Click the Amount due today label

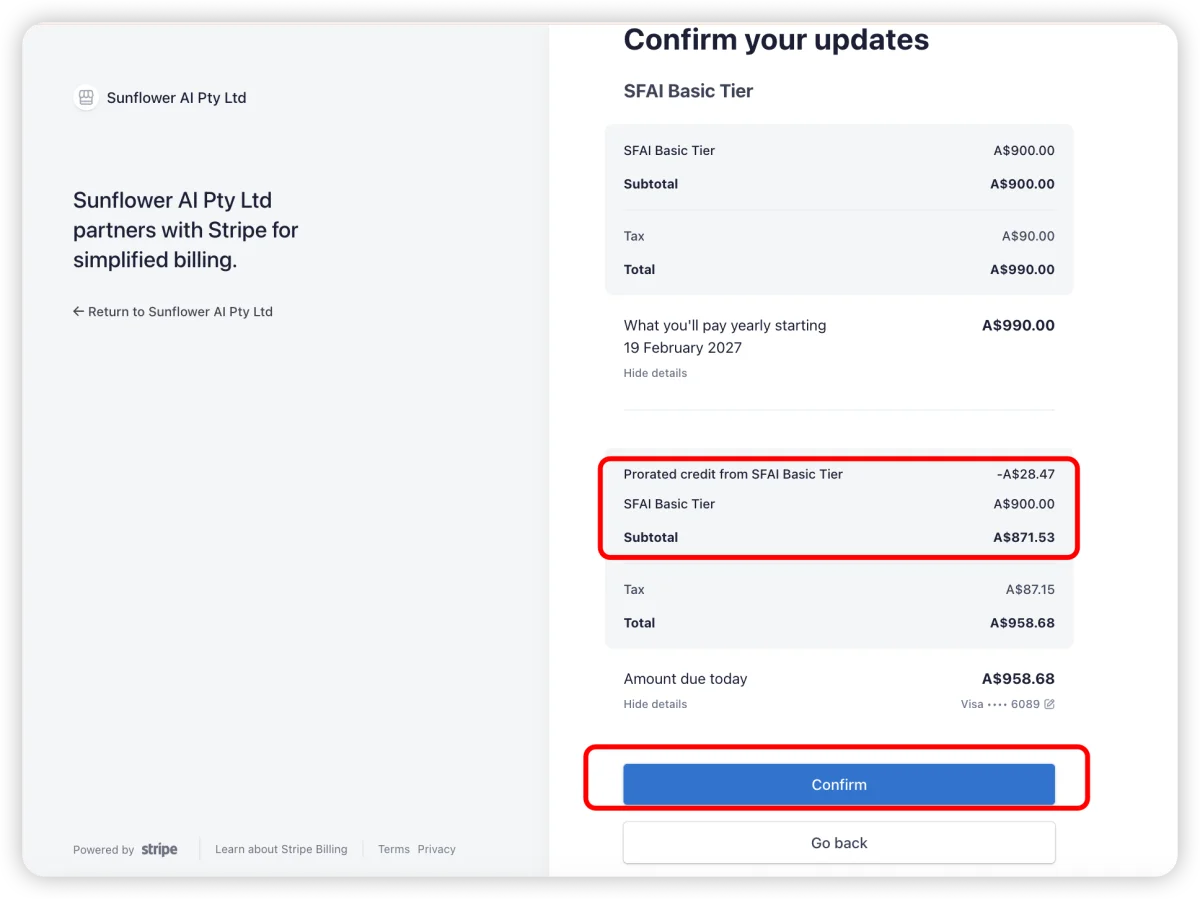685,679
